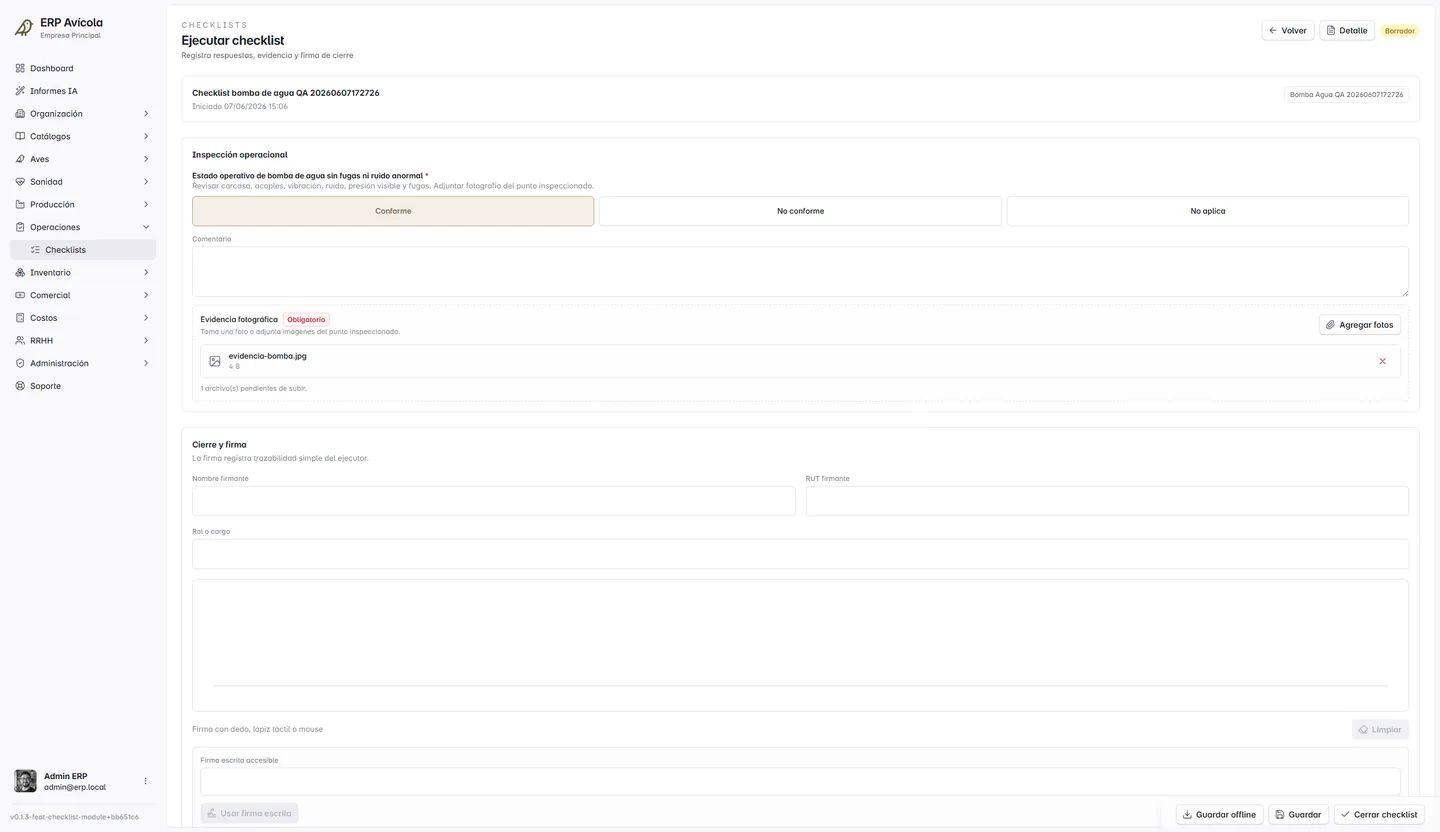Click the Operaciones clipboard icon
The height and width of the screenshot is (832, 1440).
(x=20, y=227)
